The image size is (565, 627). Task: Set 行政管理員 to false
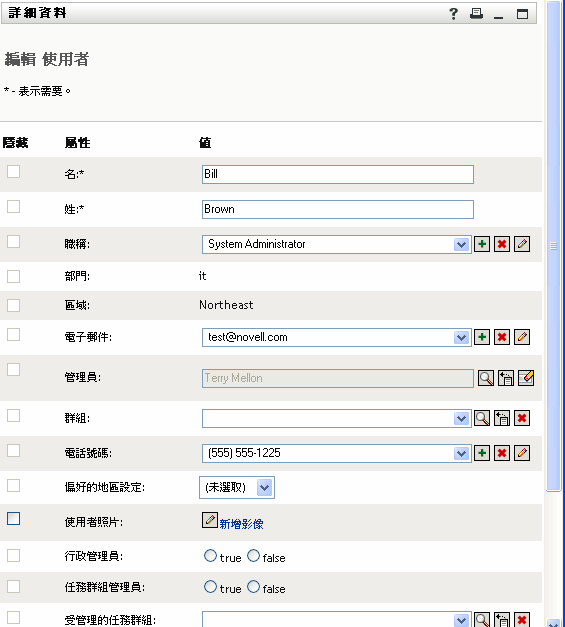[x=254, y=556]
